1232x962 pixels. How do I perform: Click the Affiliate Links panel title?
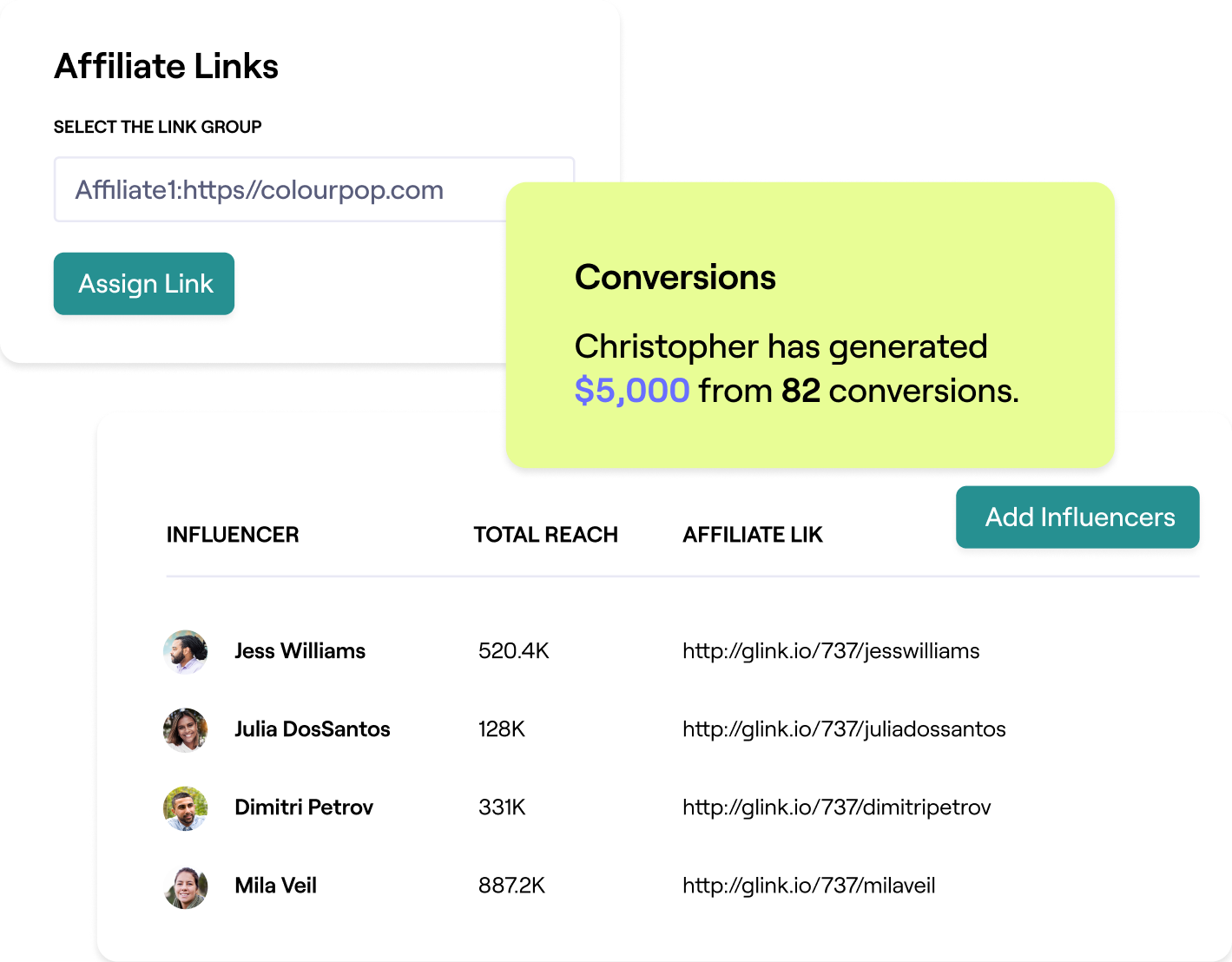pos(167,65)
